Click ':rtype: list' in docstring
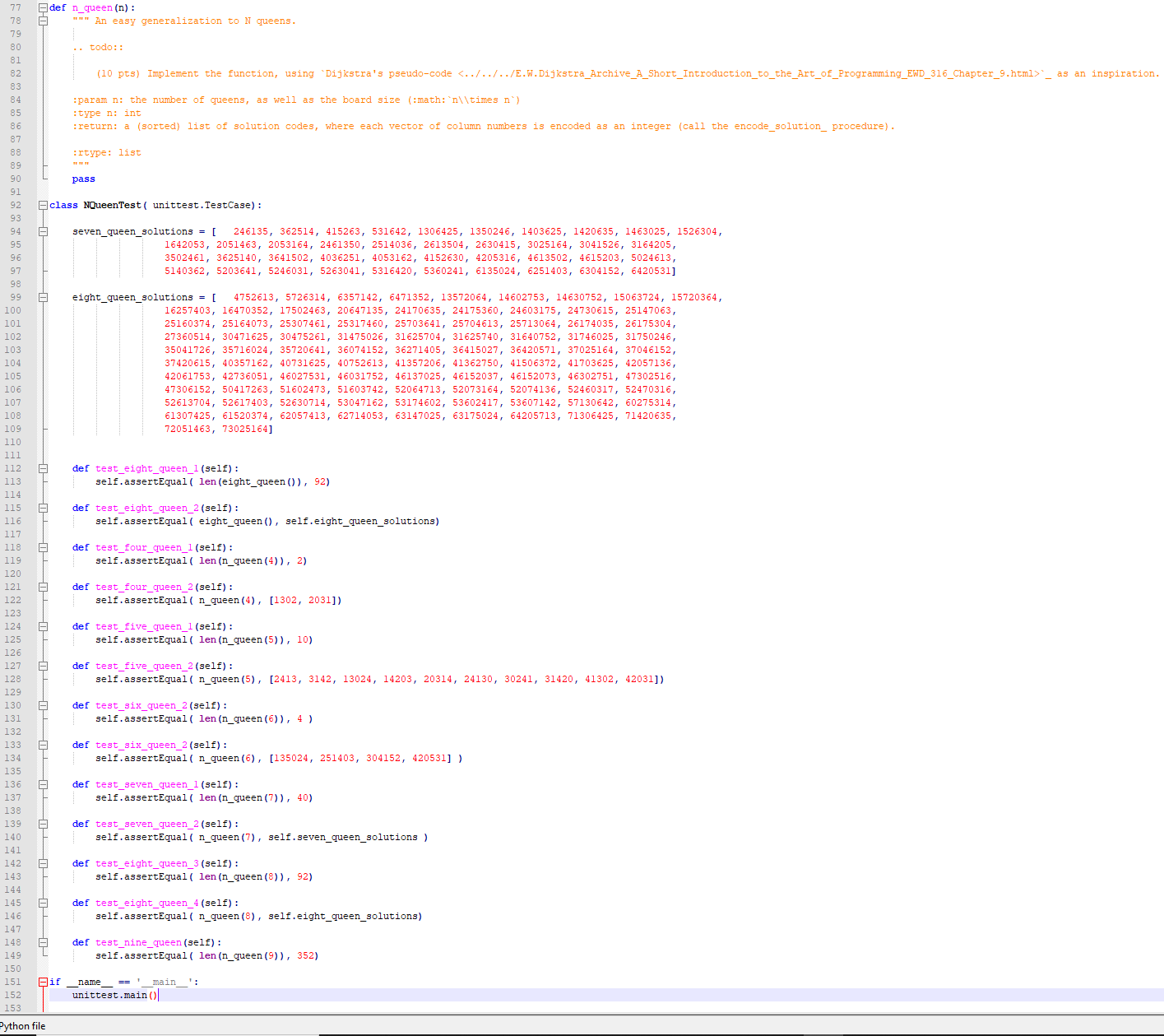The image size is (1164, 1036). click(107, 152)
